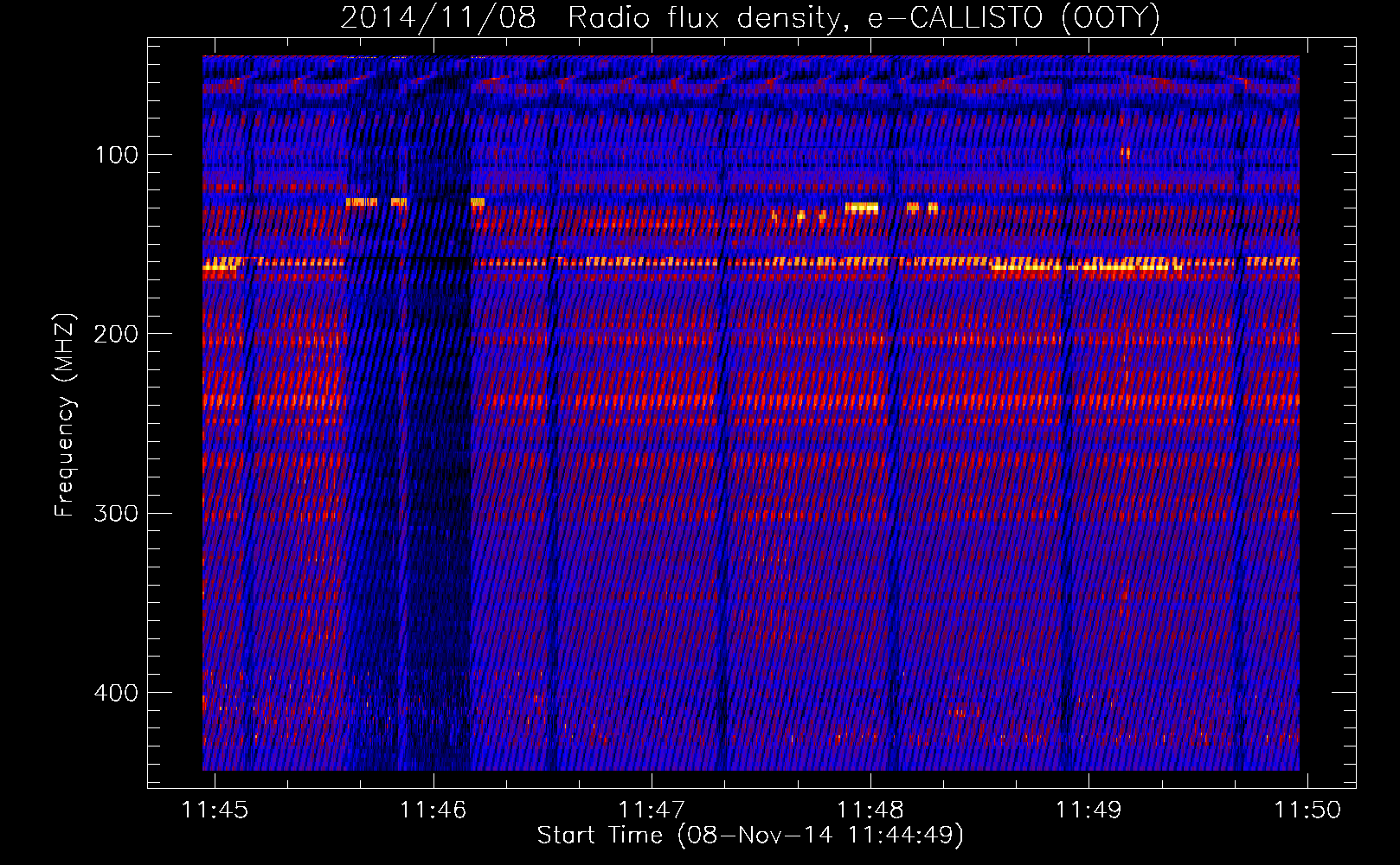Click the 100 frequency tick label
Viewport: 1400px width, 865px height.
117,155
